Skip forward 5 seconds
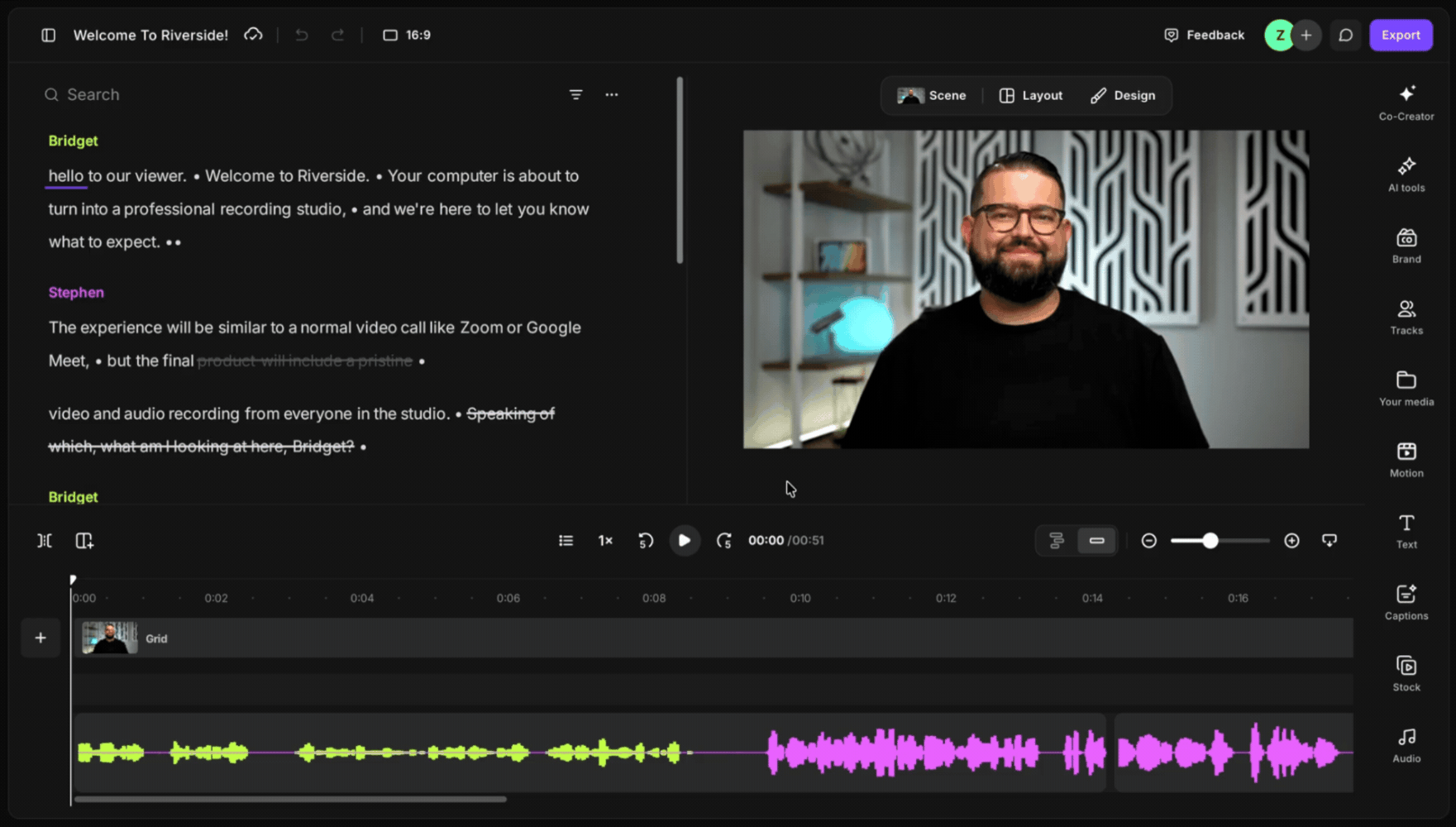 click(724, 541)
